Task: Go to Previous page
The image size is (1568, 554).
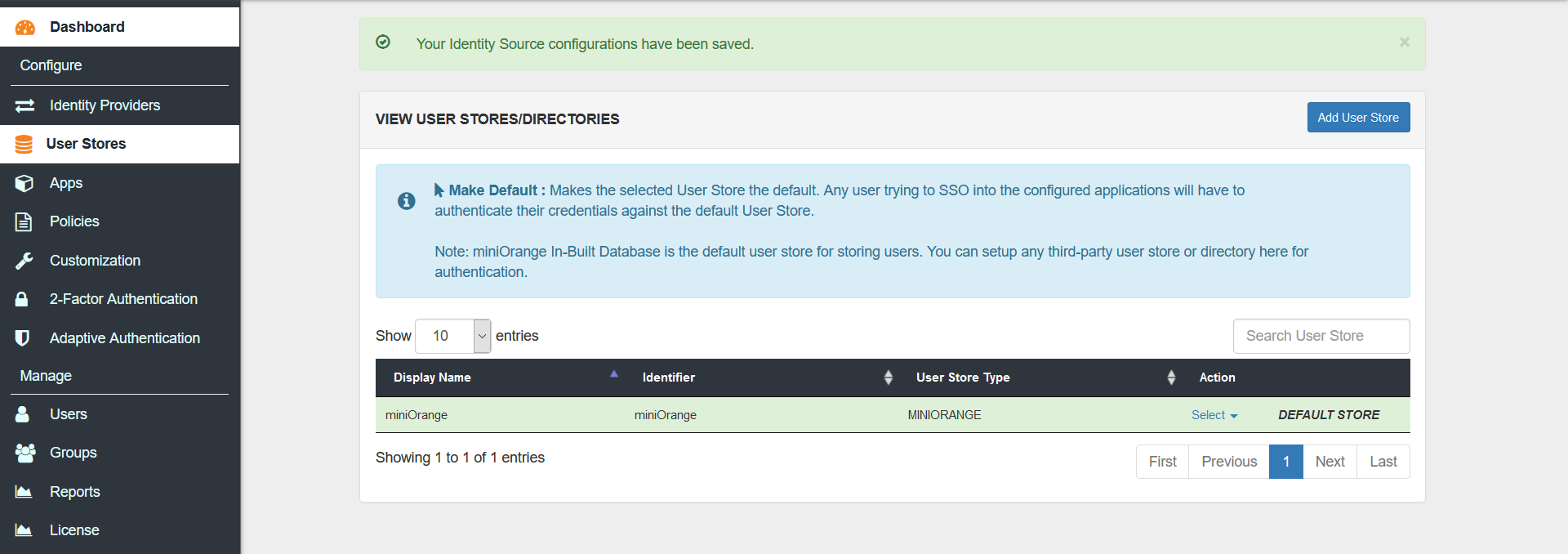Action: (x=1229, y=462)
